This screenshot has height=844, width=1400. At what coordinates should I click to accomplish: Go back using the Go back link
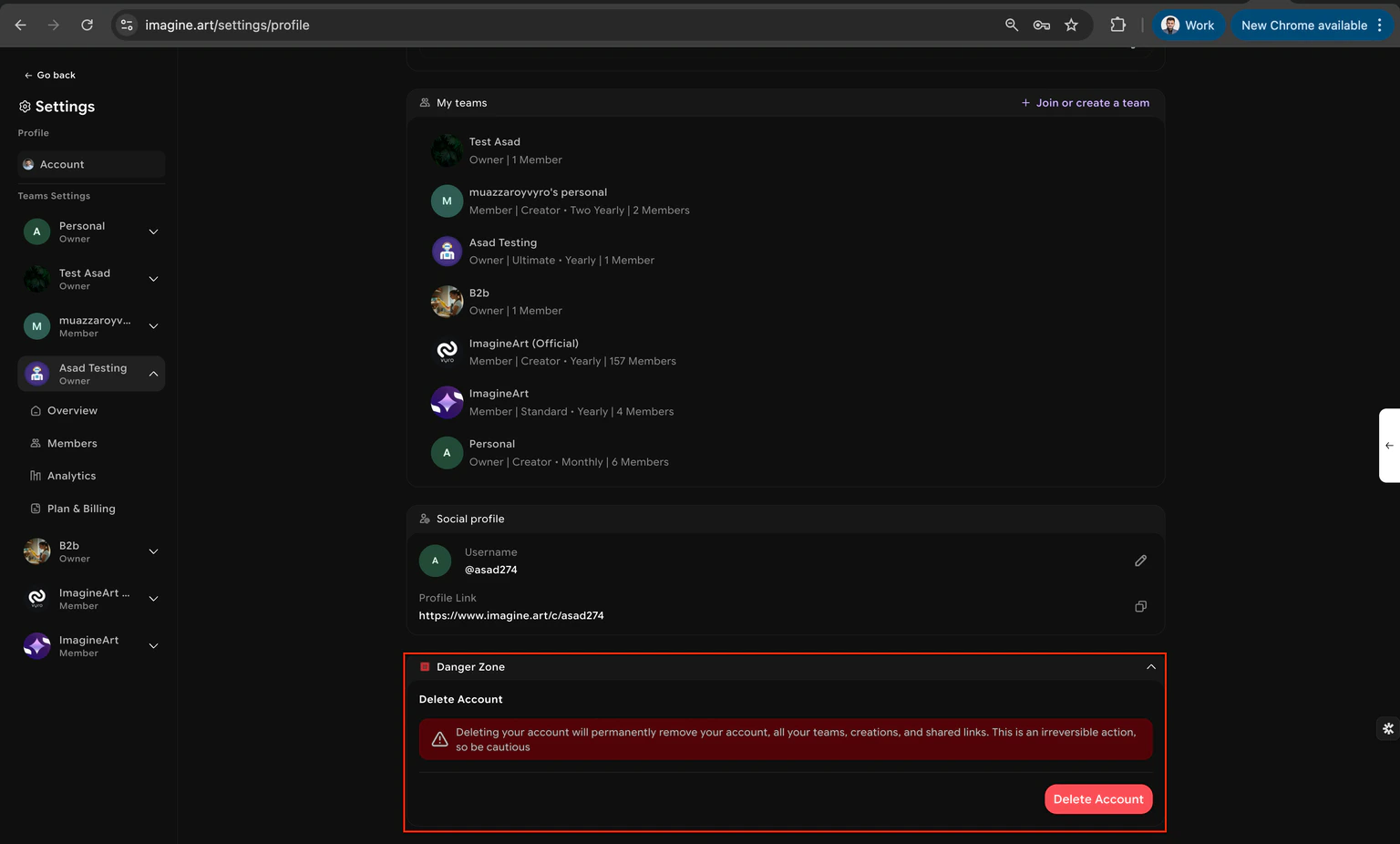click(x=49, y=75)
